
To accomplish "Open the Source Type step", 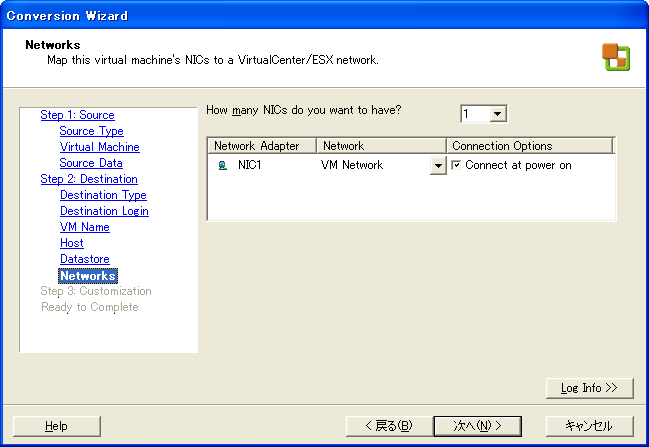I will [91, 131].
